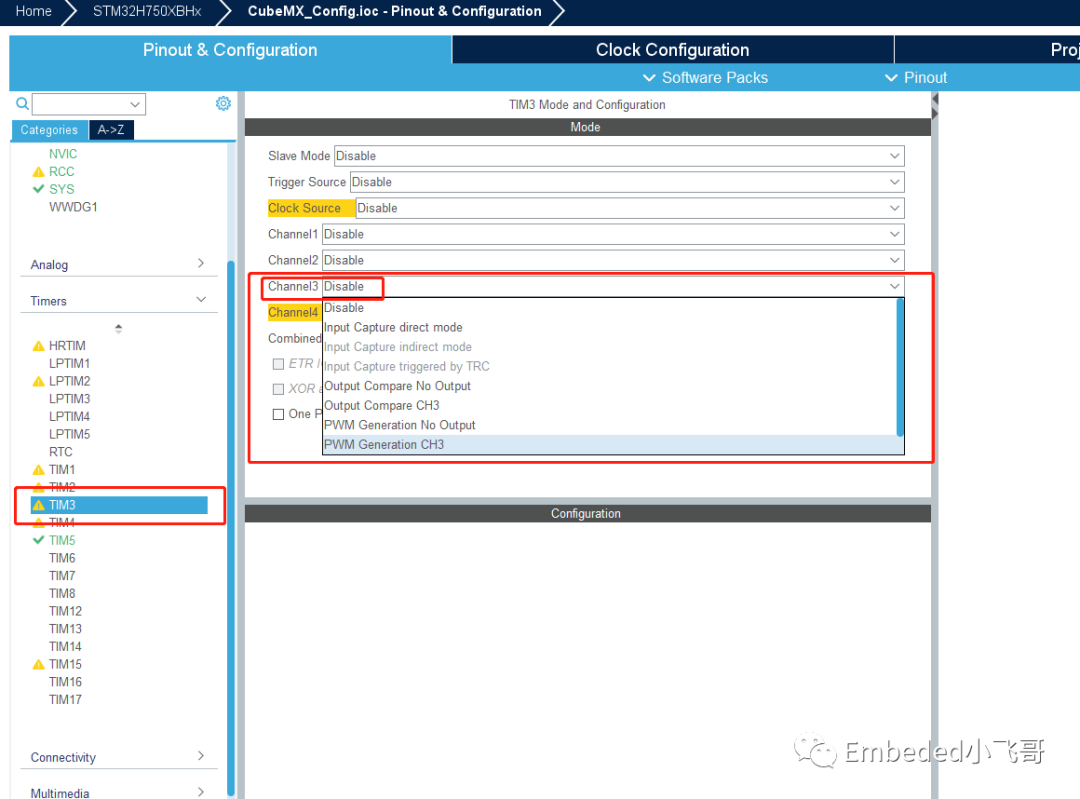Select TIM6 timer
Screen dimensions: 1080x799
[x=62, y=559]
